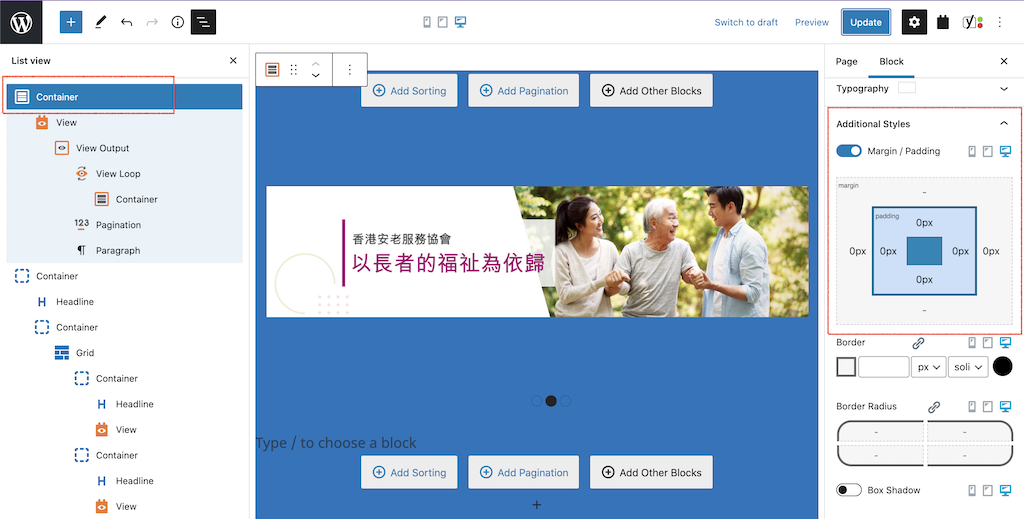This screenshot has width=1024, height=519.
Task: Collapse the Additional Styles section
Action: point(1004,123)
